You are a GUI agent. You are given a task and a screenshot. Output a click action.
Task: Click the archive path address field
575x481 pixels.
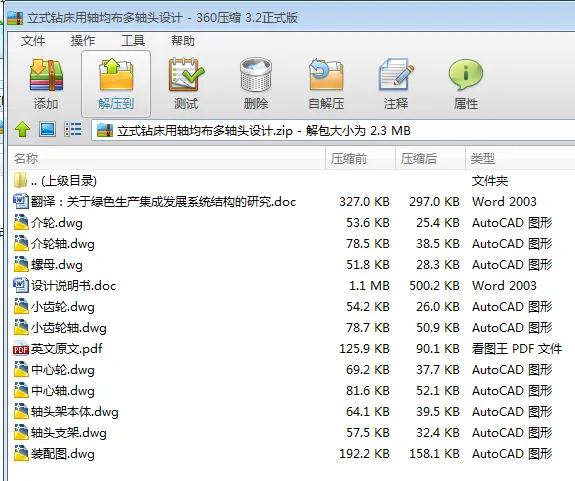coord(333,131)
